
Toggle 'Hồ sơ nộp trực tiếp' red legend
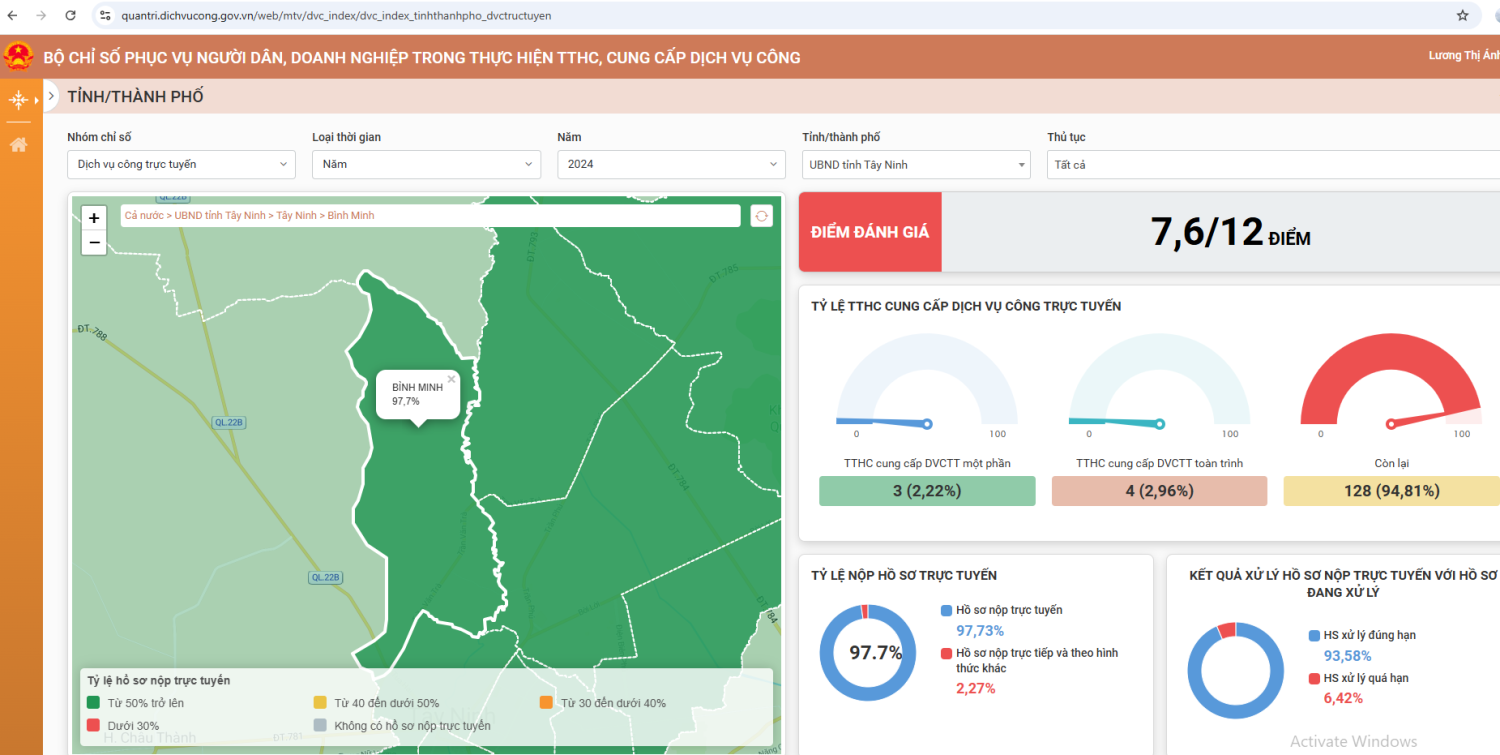coord(1029,660)
